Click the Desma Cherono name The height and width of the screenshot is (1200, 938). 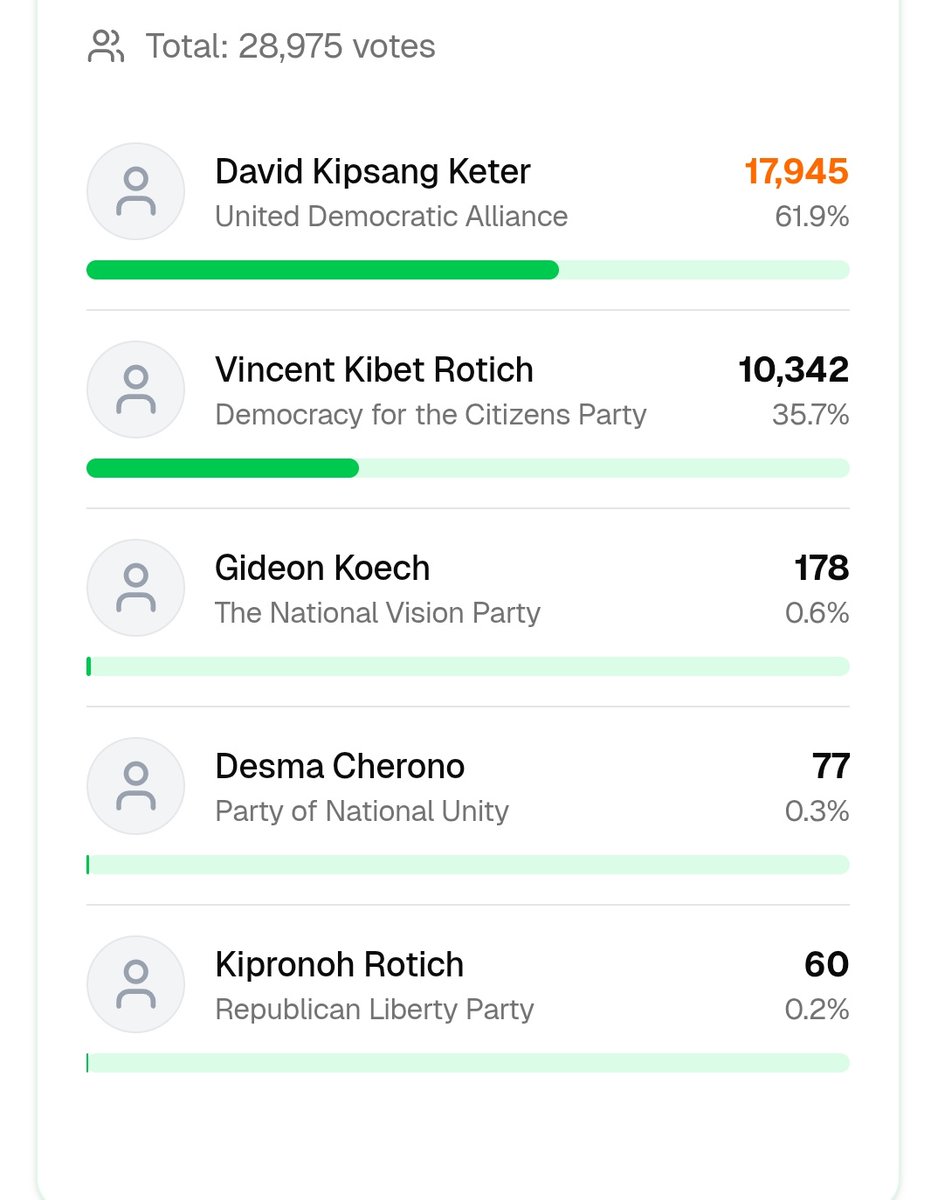(x=340, y=767)
